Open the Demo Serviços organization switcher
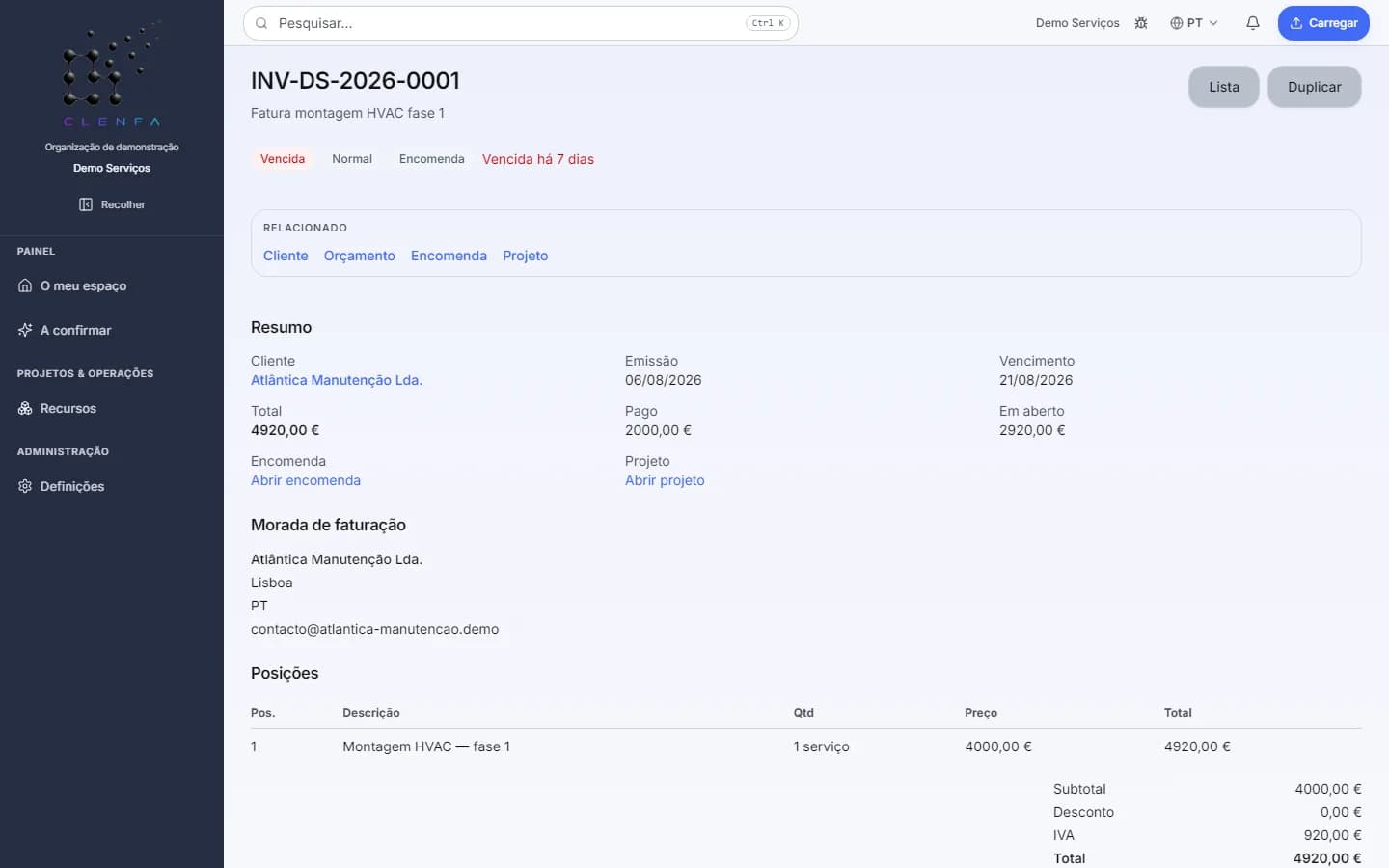1389x868 pixels. 1077,23
